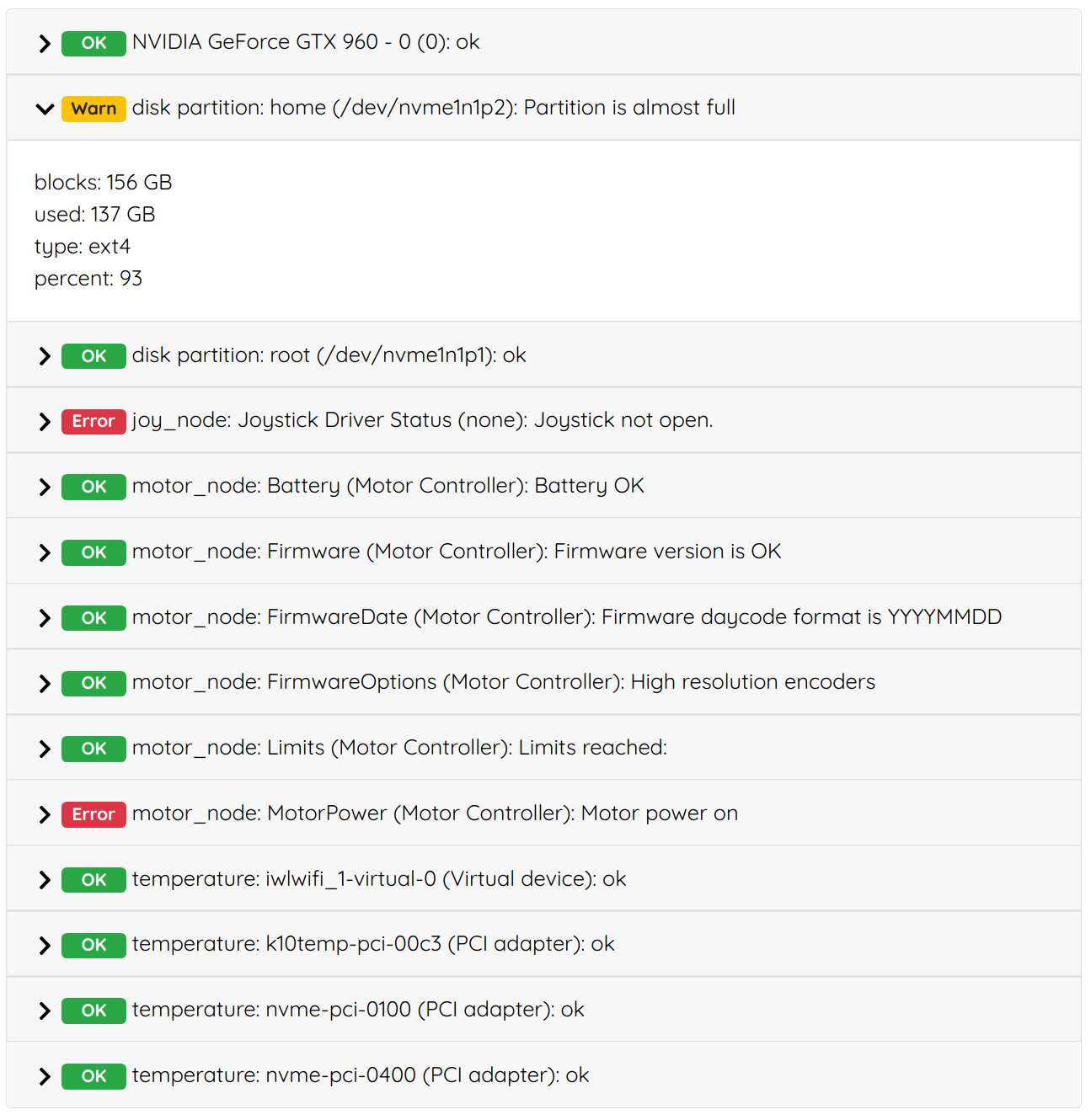This screenshot has height=1120, width=1091.
Task: Collapse the home partition warning details
Action: [44, 108]
